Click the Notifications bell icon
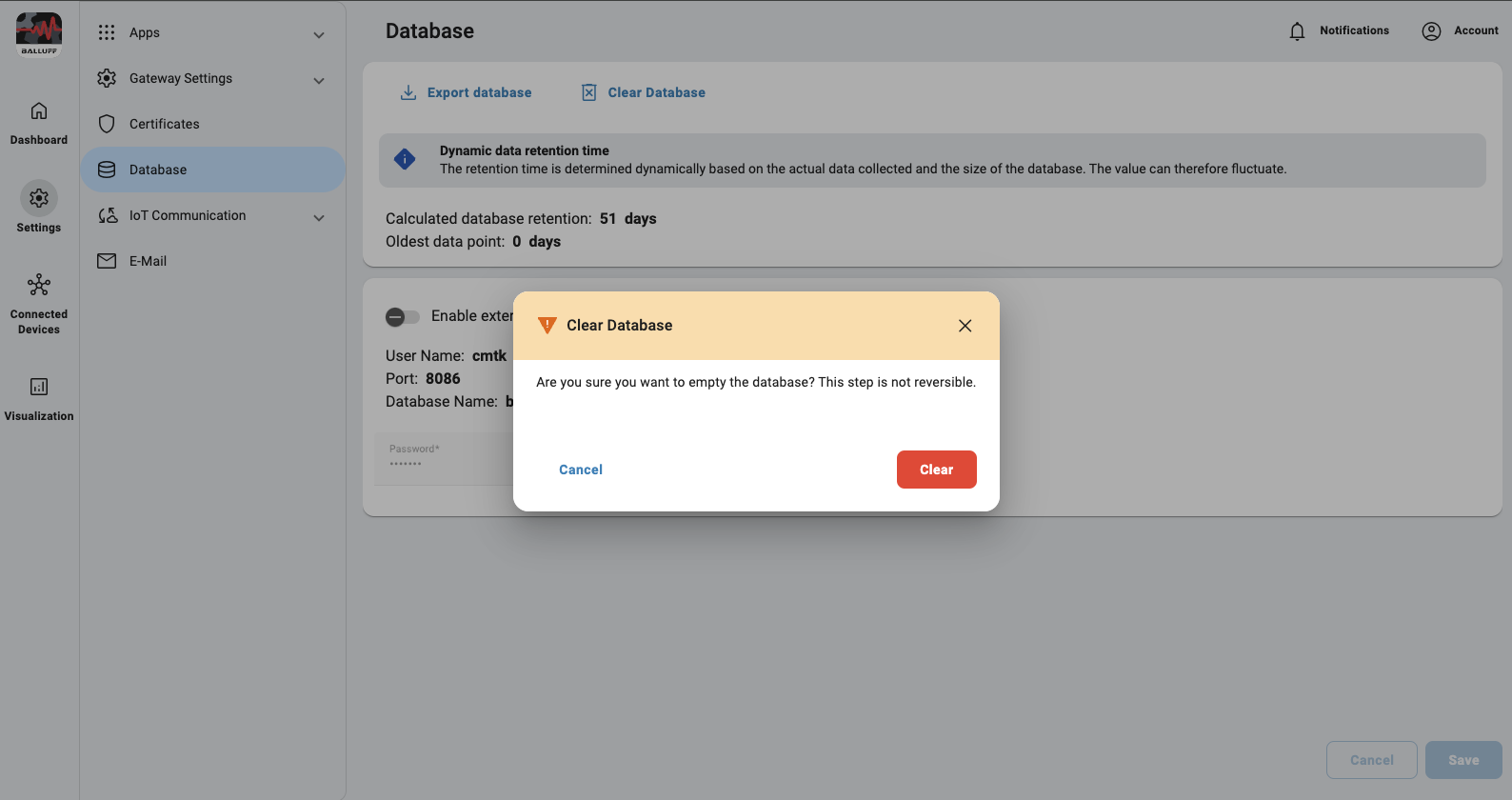Viewport: 1512px width, 800px height. [x=1297, y=31]
